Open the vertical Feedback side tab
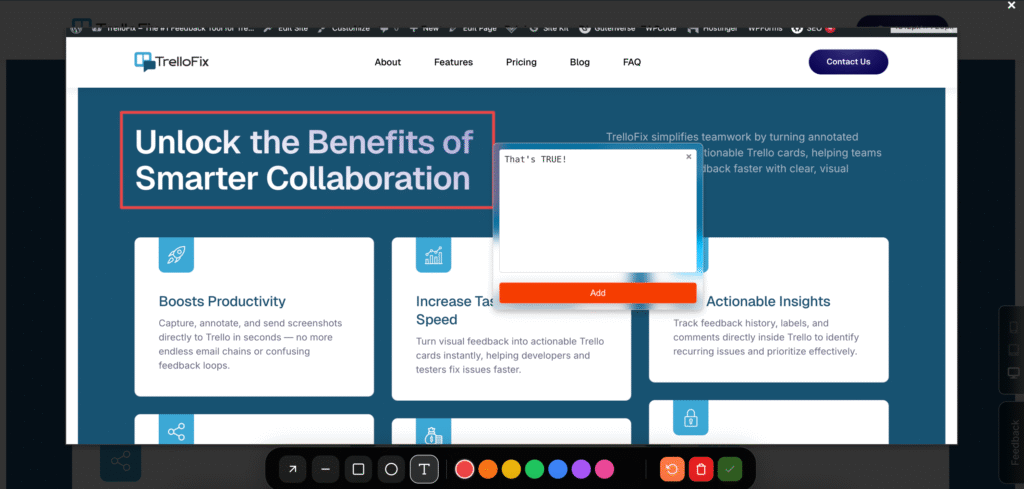1024x489 pixels. pyautogui.click(x=1014, y=442)
